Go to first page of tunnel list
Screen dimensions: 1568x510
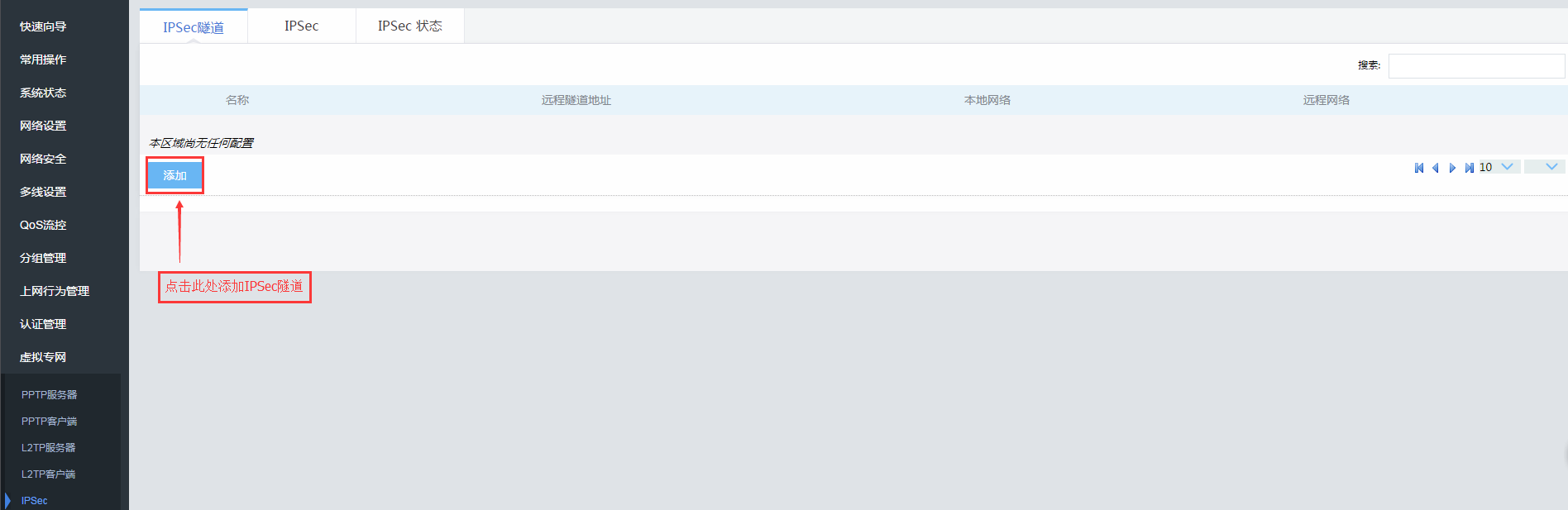point(1419,168)
